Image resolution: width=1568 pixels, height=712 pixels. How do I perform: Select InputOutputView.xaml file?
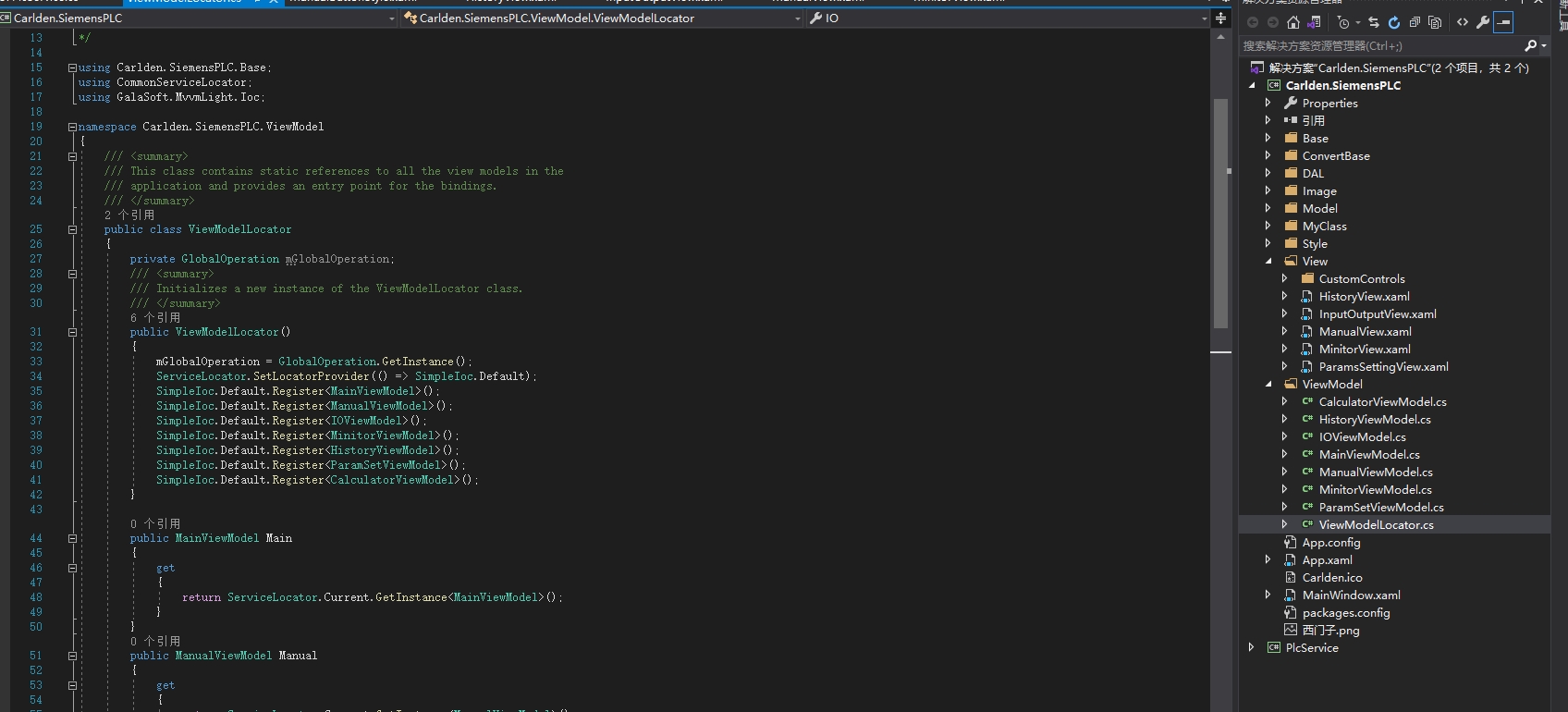[1378, 313]
